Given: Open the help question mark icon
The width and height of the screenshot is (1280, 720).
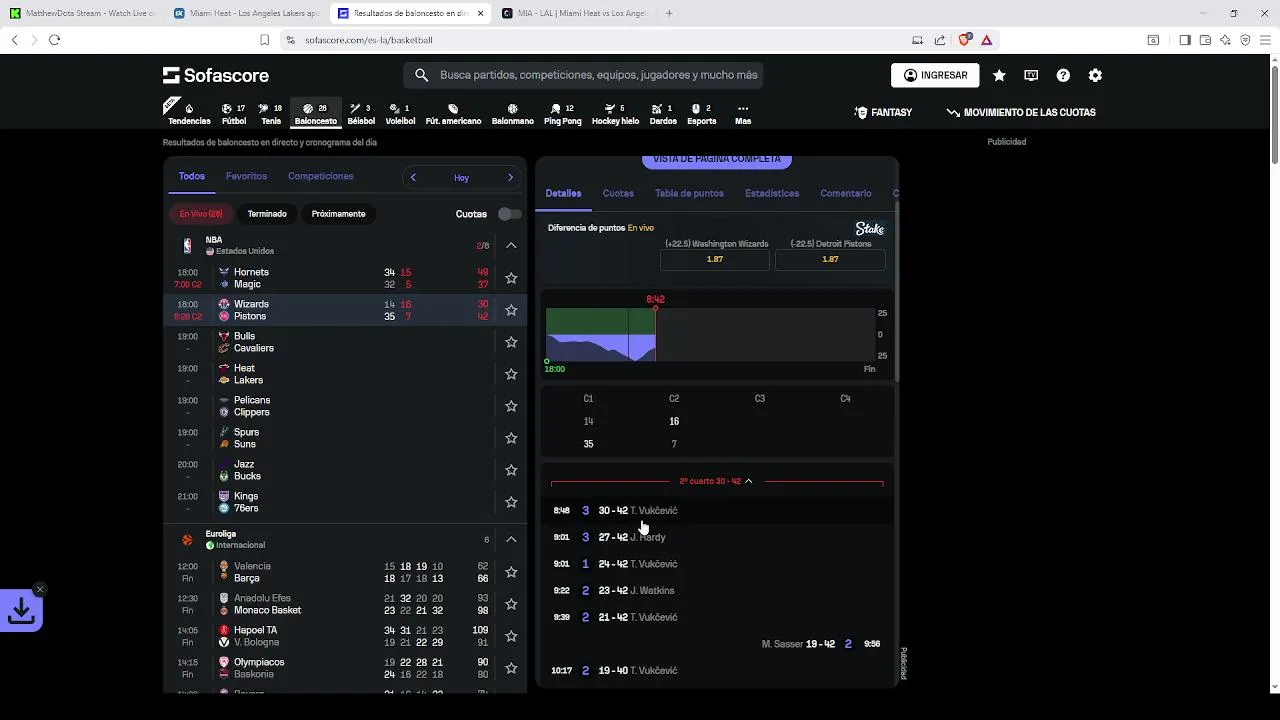Looking at the screenshot, I should 1063,75.
